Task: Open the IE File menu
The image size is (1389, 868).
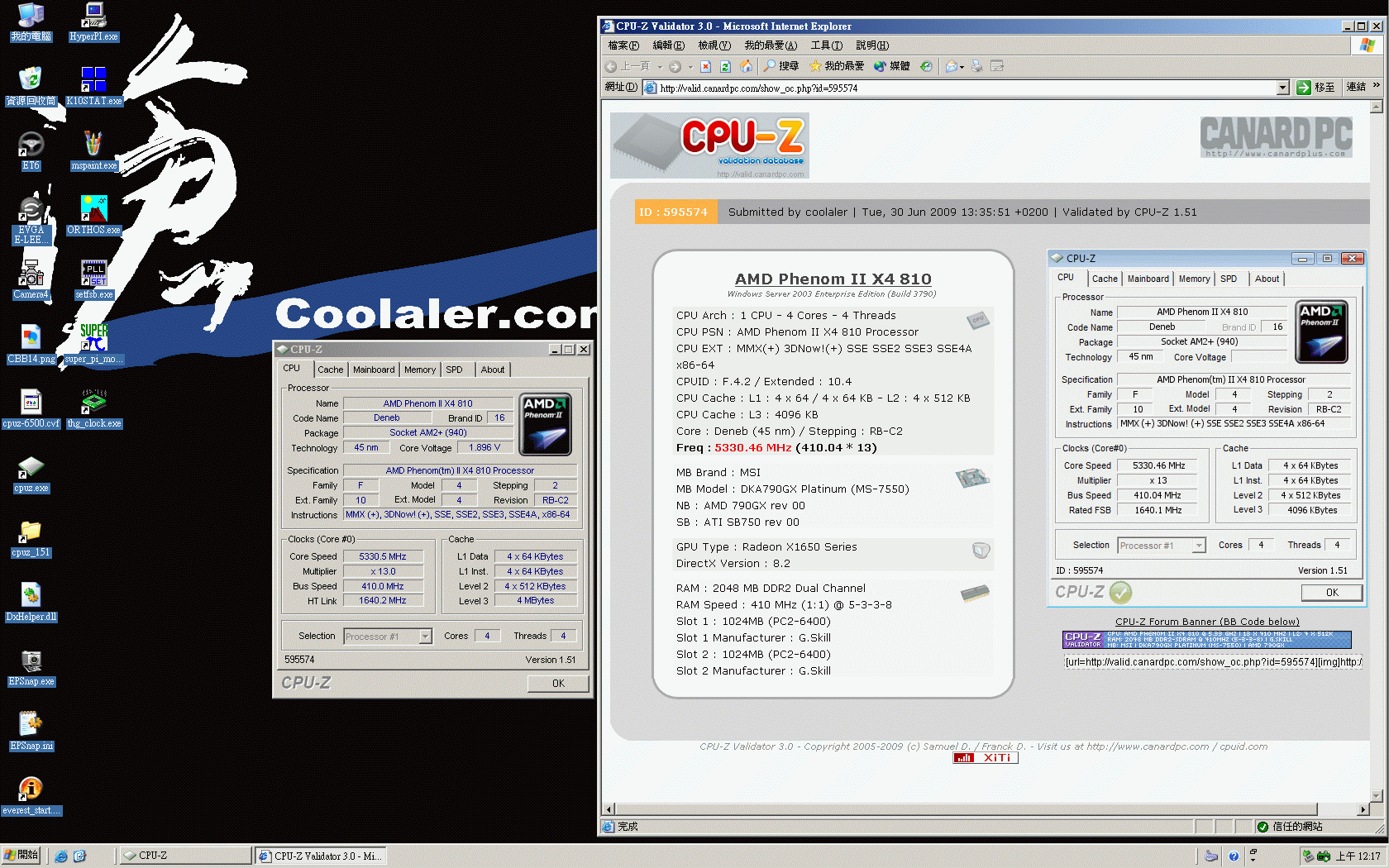Action: pyautogui.click(x=623, y=45)
